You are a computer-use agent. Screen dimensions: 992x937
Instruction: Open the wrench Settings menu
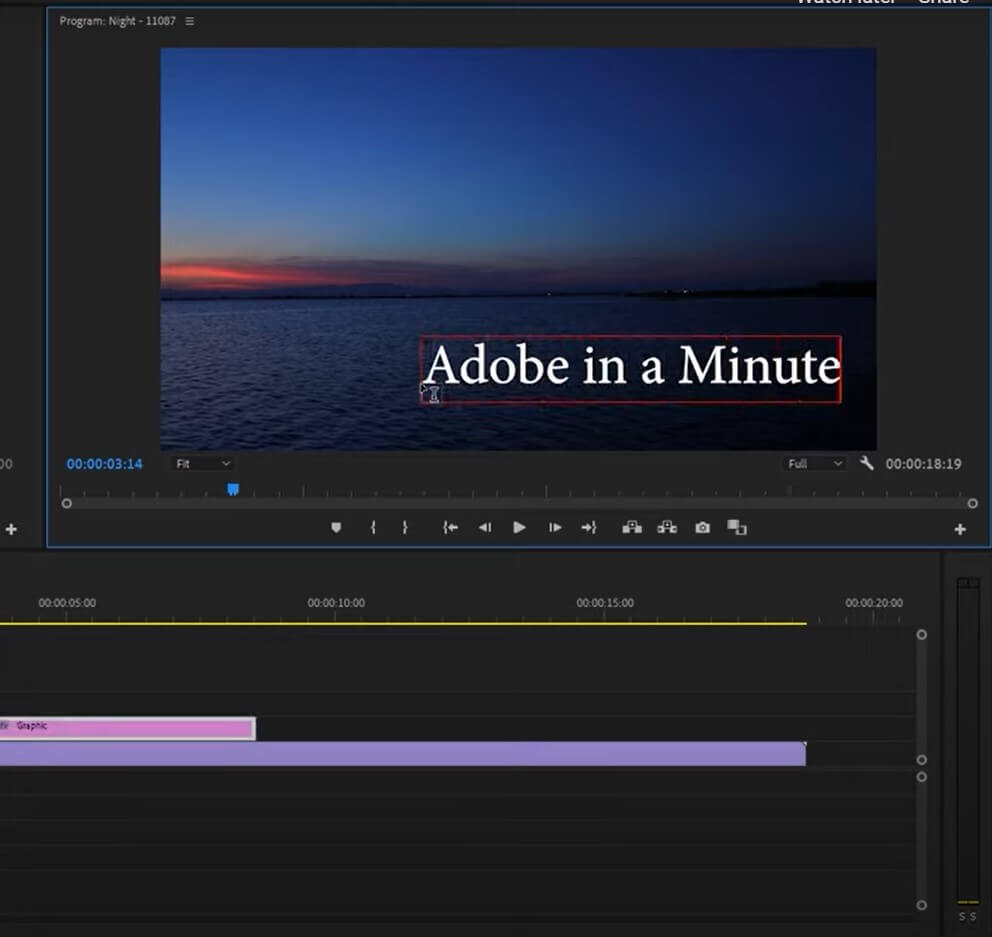pyautogui.click(x=867, y=464)
